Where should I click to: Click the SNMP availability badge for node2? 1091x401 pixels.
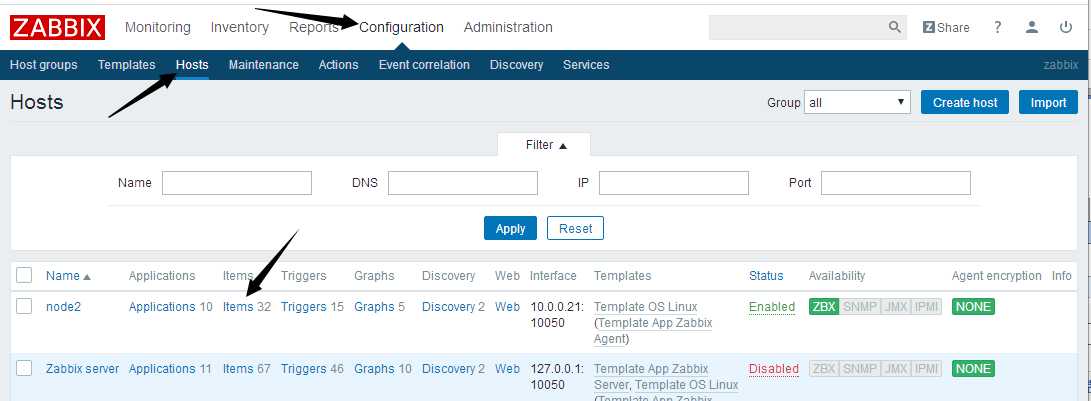point(859,306)
